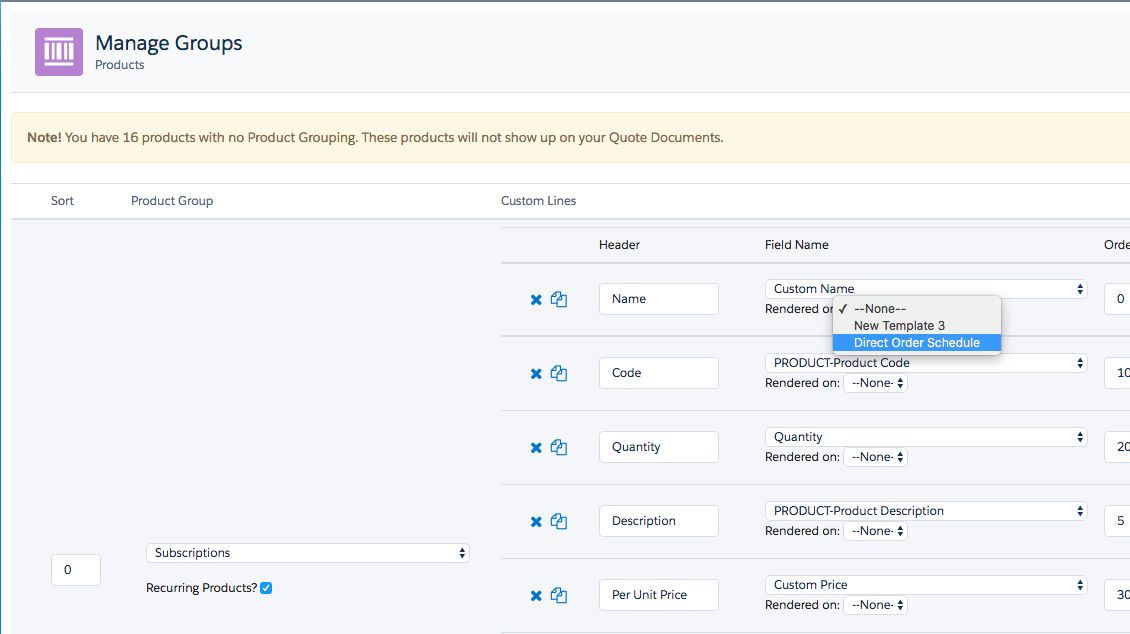Screen dimensions: 1130x634
Task: Click the Manage Groups page title
Action: tap(169, 43)
